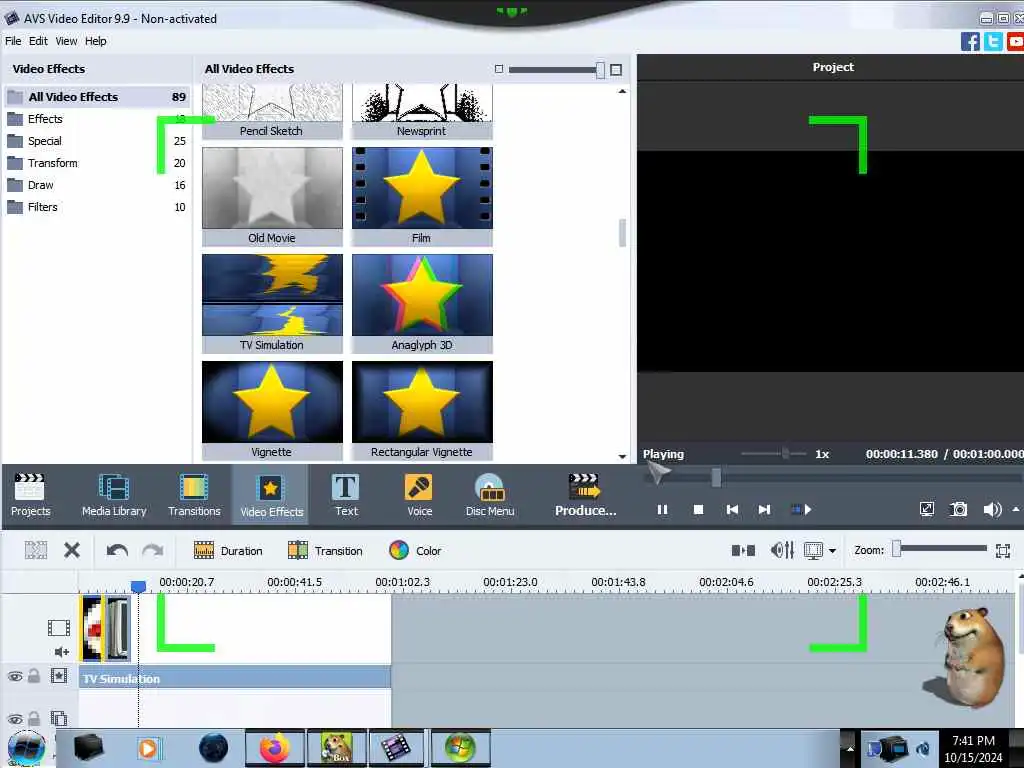Select the Film effect

[x=422, y=197]
